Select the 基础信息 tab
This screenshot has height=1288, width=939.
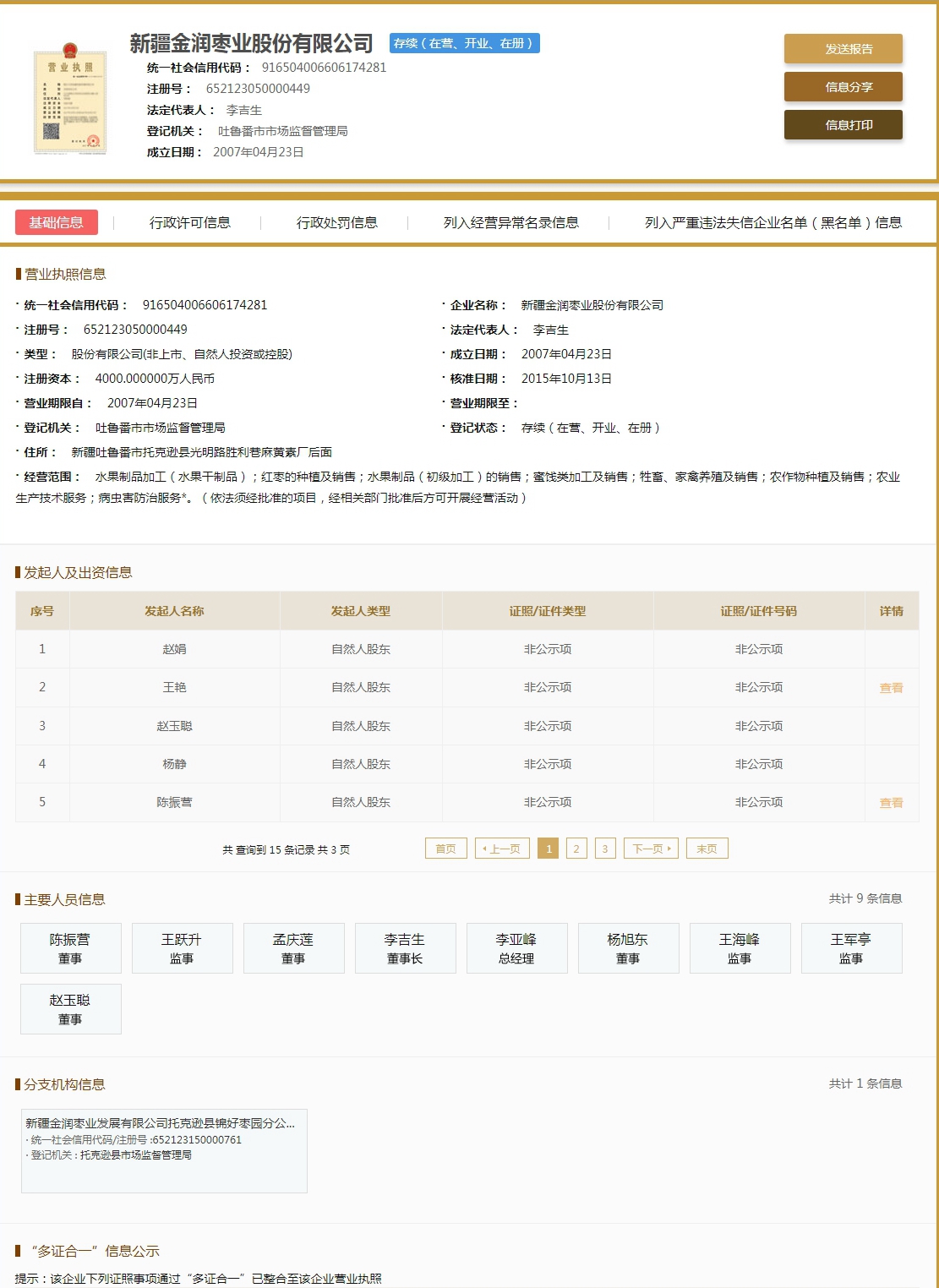[57, 222]
